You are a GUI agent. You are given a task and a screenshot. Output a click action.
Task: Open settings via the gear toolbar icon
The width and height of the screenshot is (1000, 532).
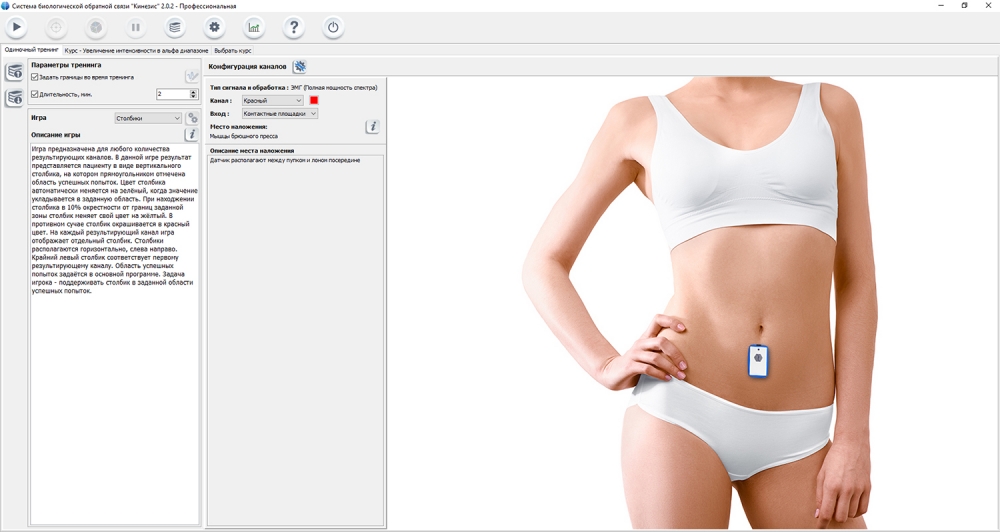tap(213, 27)
